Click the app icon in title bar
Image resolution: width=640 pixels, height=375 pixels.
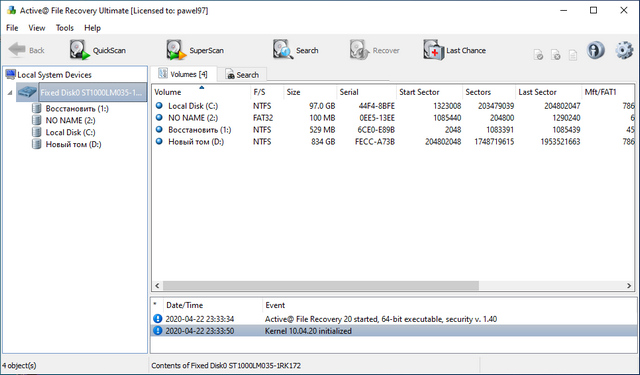[11, 10]
